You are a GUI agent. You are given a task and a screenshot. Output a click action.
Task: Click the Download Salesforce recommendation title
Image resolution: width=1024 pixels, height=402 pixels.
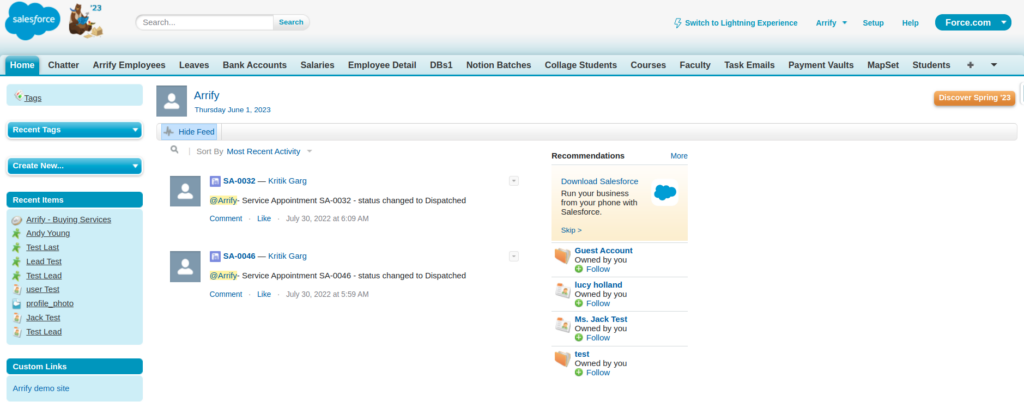click(x=600, y=181)
